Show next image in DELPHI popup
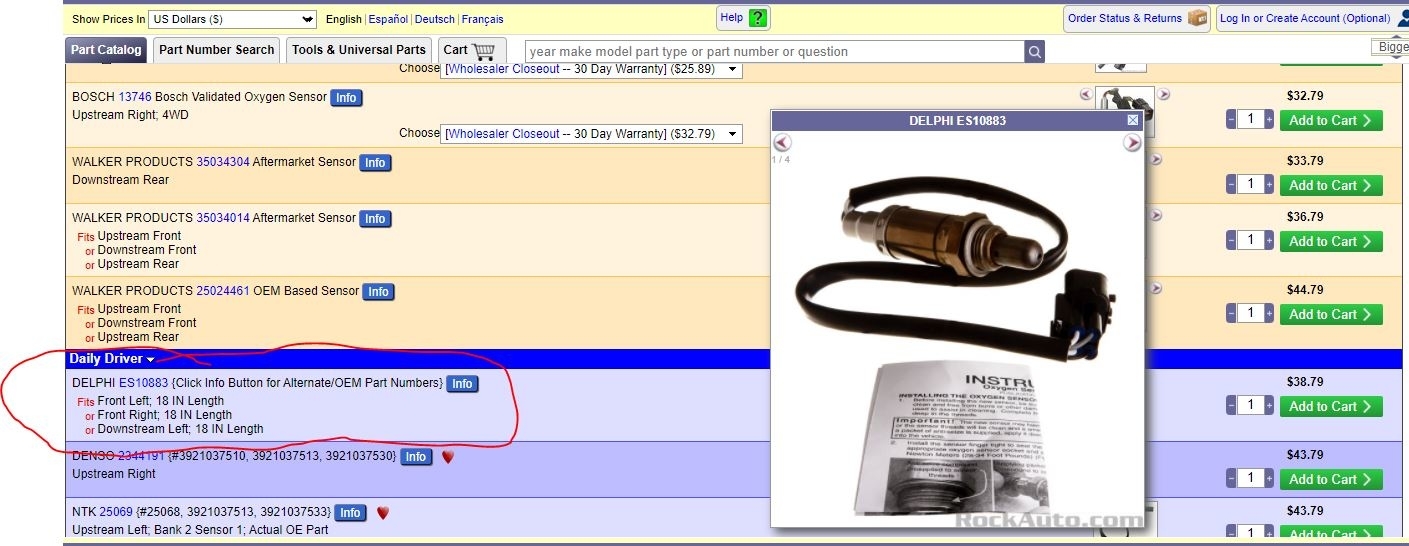Screen dimensions: 1409x546 click(1132, 142)
